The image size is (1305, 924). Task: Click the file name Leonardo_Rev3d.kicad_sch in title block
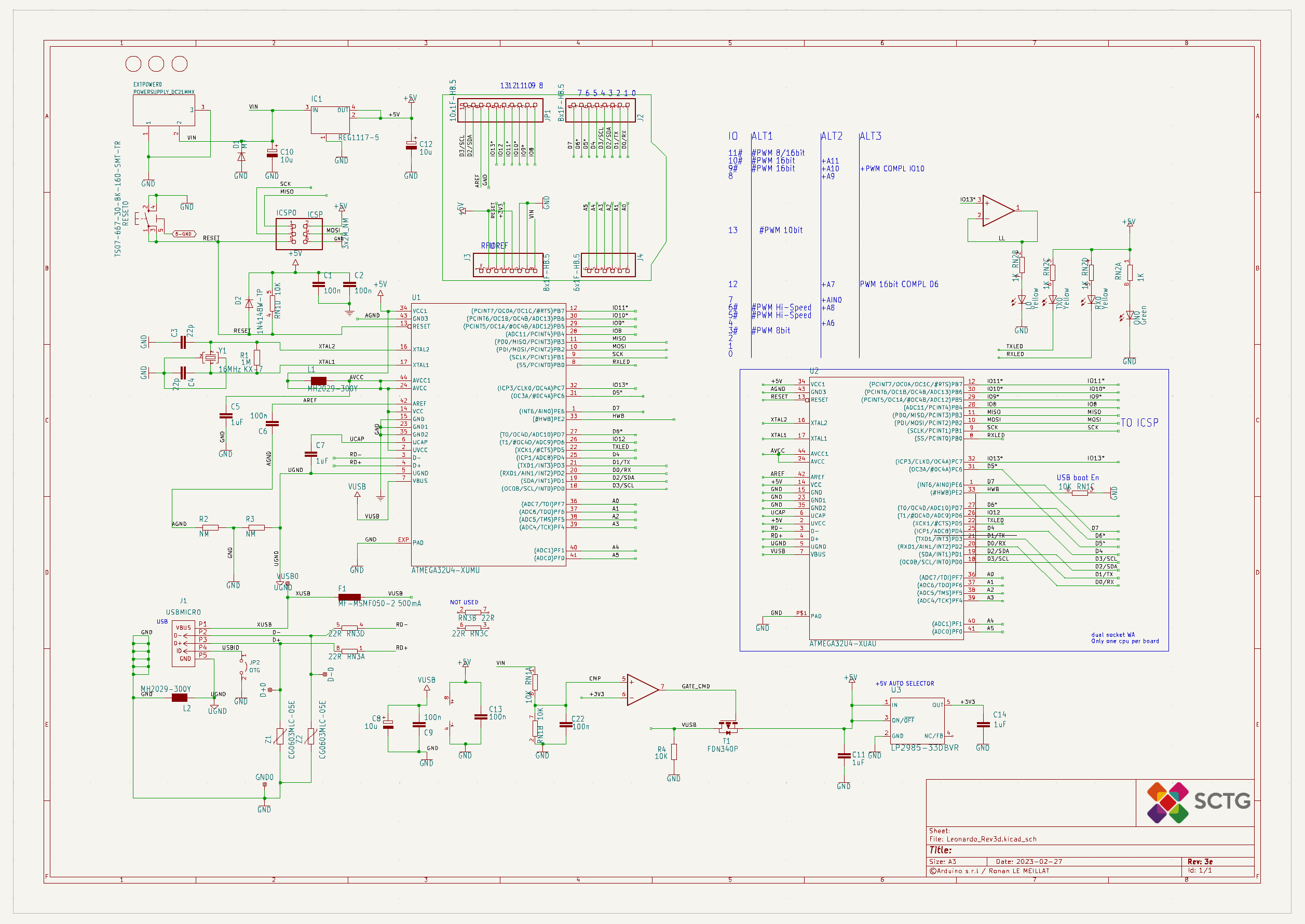pyautogui.click(x=991, y=839)
